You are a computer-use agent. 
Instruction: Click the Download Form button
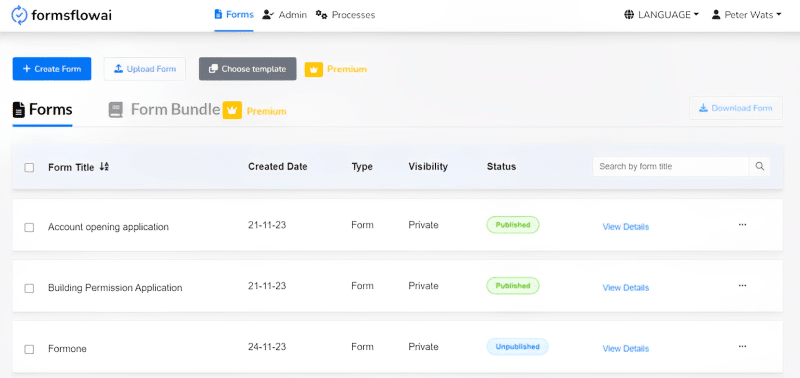736,108
